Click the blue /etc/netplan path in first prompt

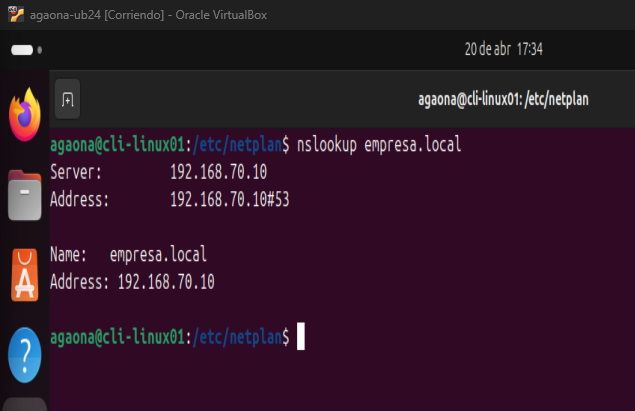(237, 145)
